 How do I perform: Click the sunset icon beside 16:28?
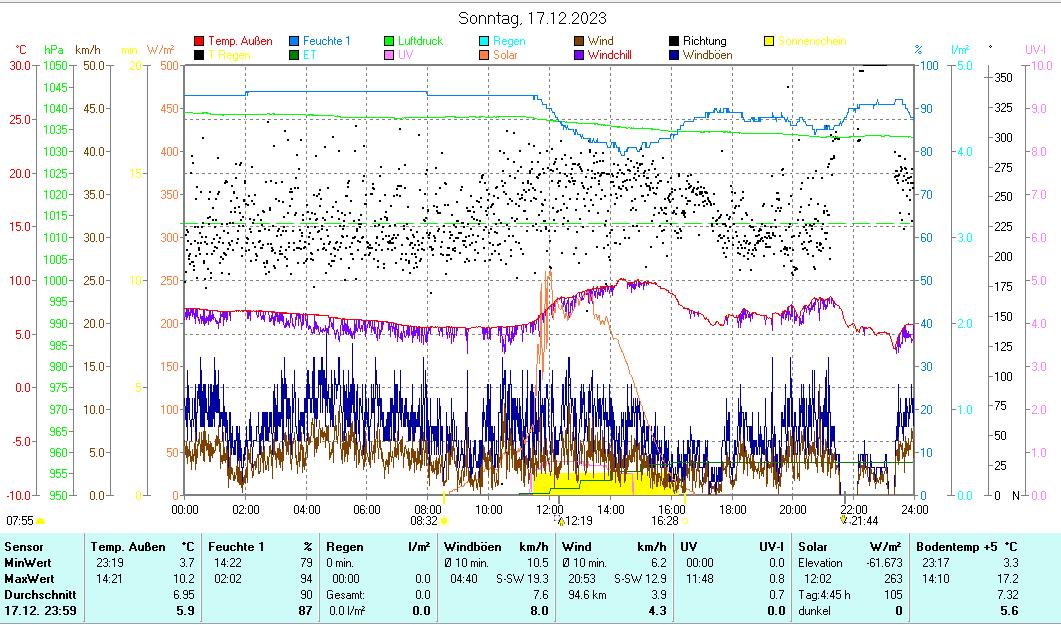pyautogui.click(x=685, y=521)
